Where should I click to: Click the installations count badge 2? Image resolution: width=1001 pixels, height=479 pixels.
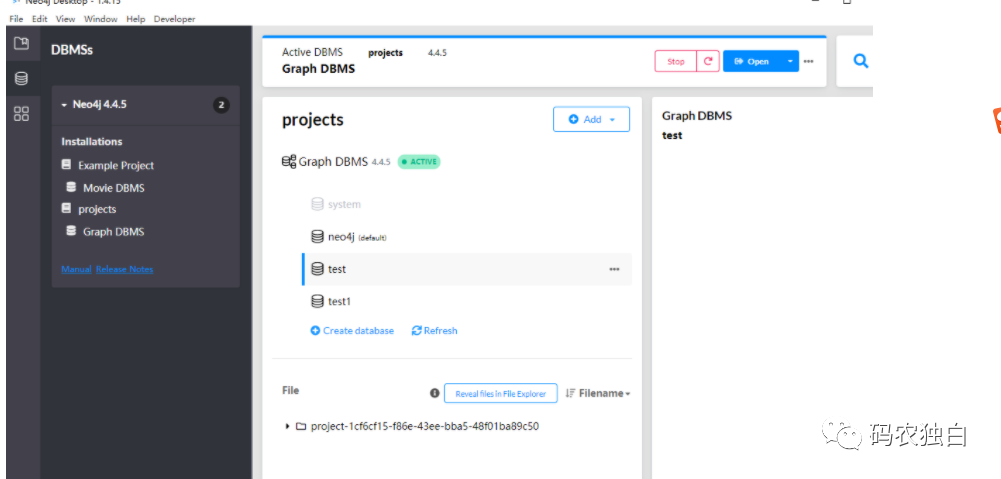point(221,105)
